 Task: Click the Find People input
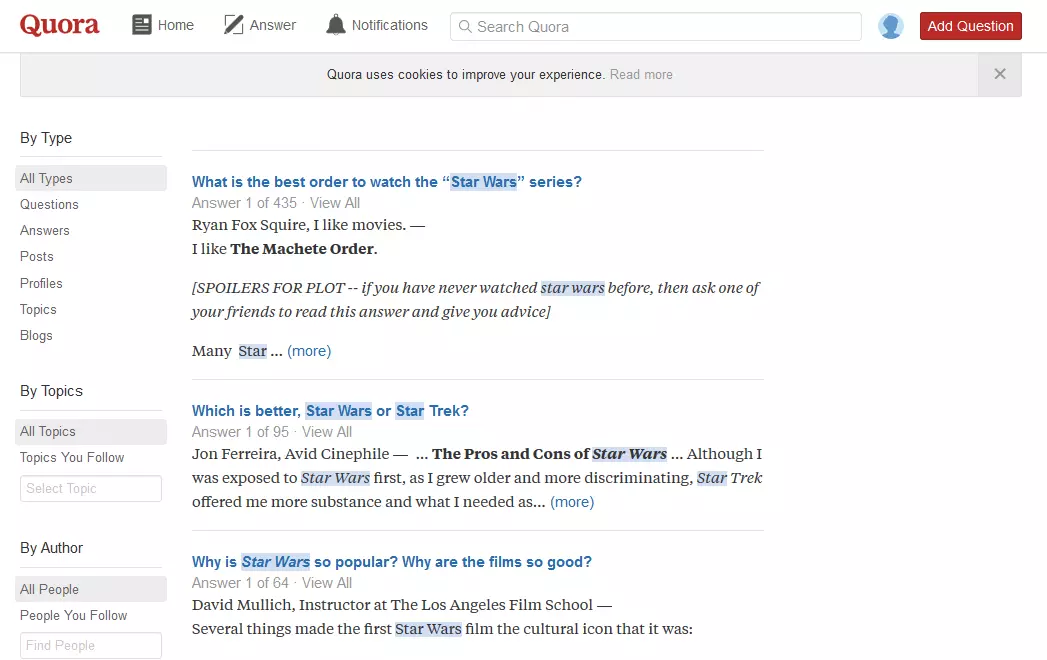pos(91,645)
